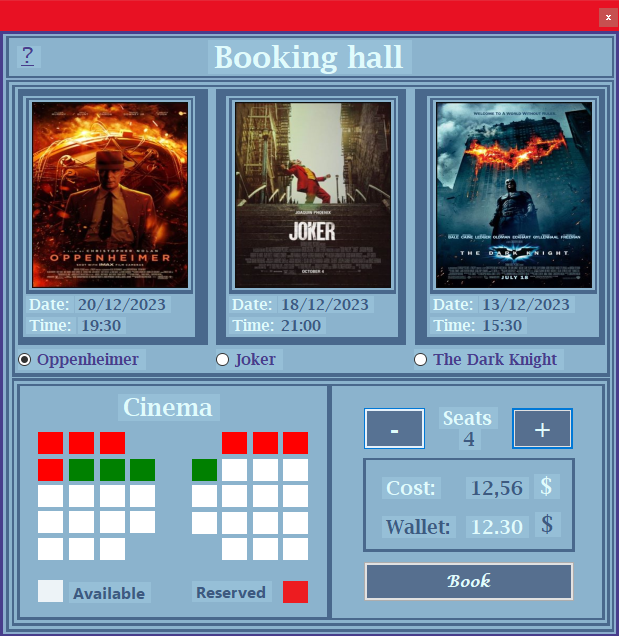Click The Dark Knight movie poster
The height and width of the screenshot is (636, 619).
pyautogui.click(x=514, y=195)
